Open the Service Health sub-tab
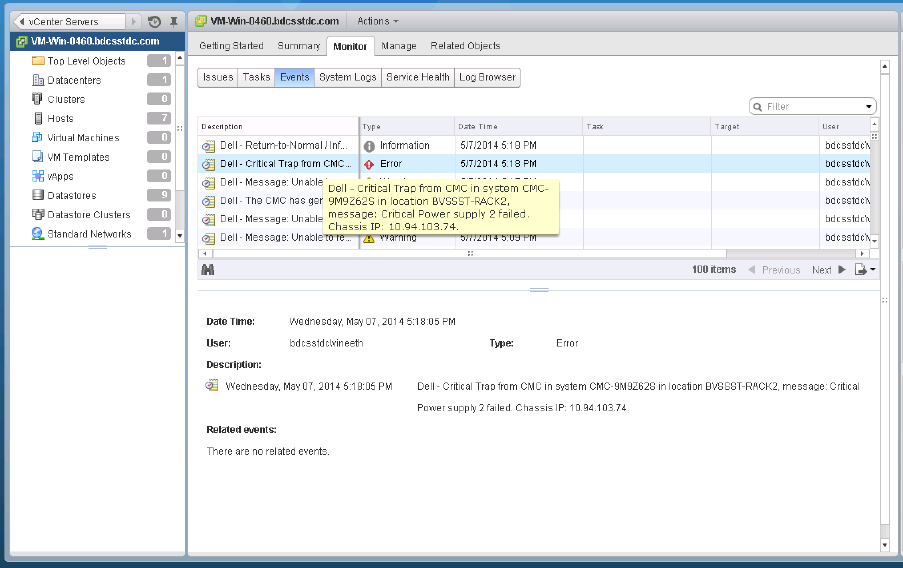The height and width of the screenshot is (568, 903). [418, 78]
